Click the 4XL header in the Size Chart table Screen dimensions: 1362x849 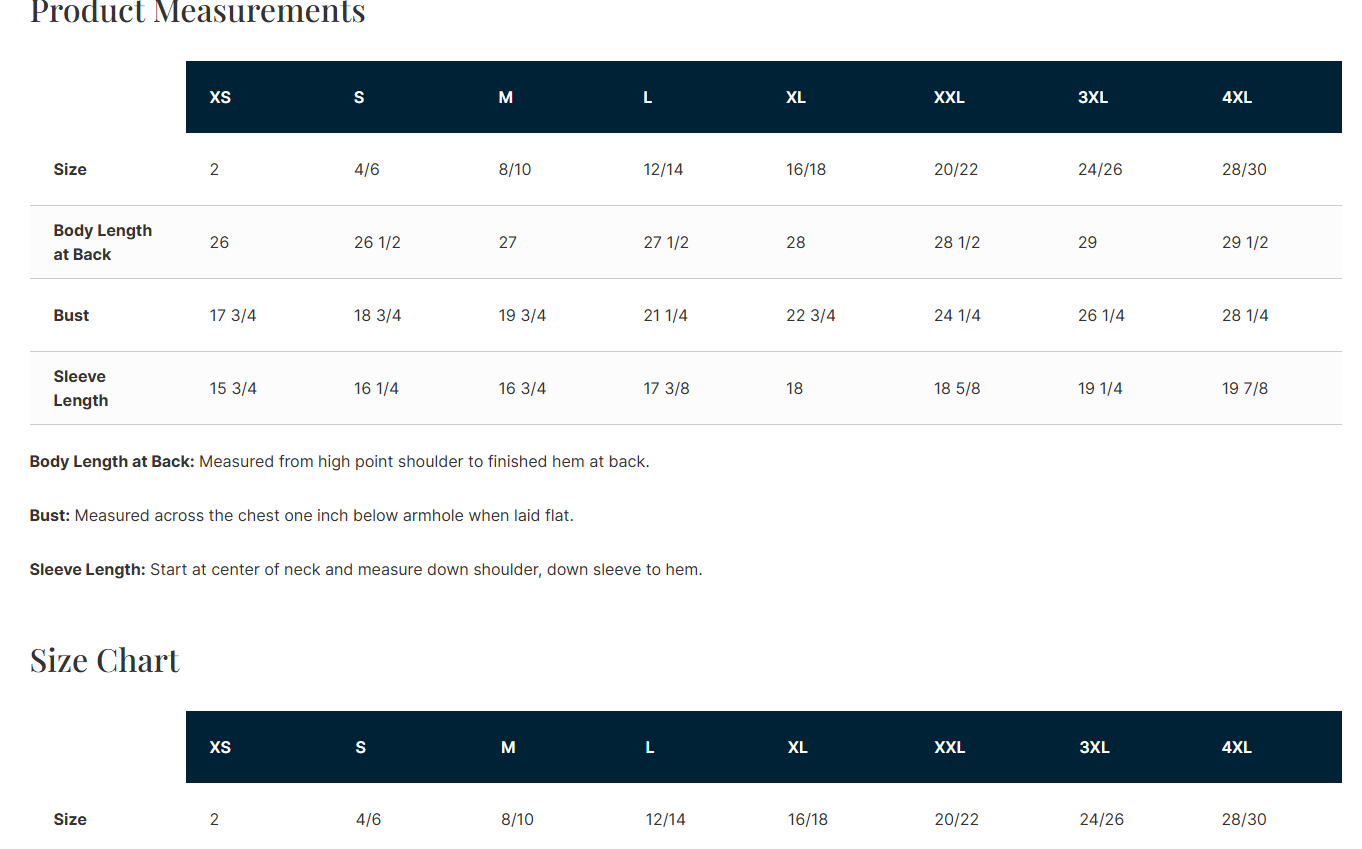(1238, 747)
